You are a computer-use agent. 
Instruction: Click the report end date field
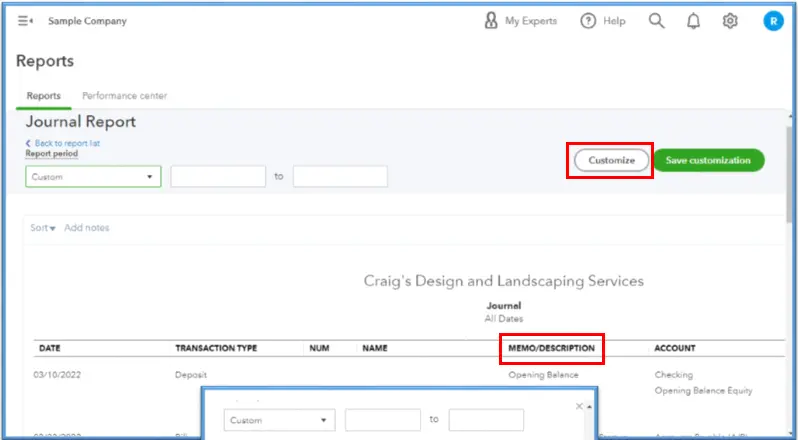click(340, 177)
